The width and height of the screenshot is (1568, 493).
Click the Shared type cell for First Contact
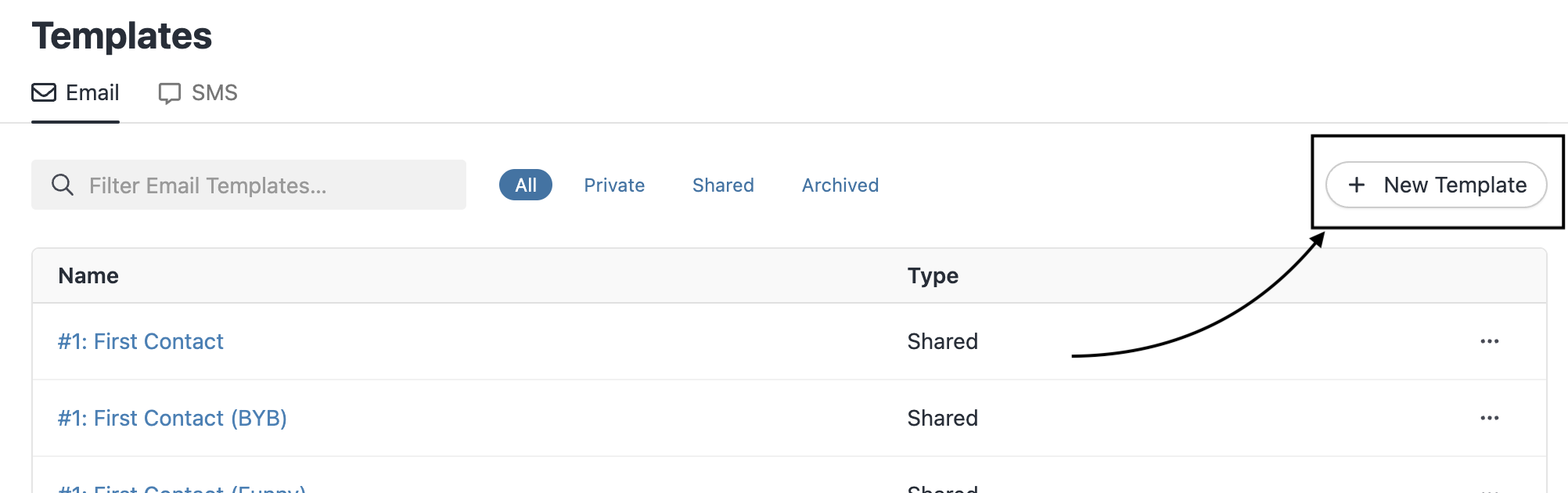[942, 341]
